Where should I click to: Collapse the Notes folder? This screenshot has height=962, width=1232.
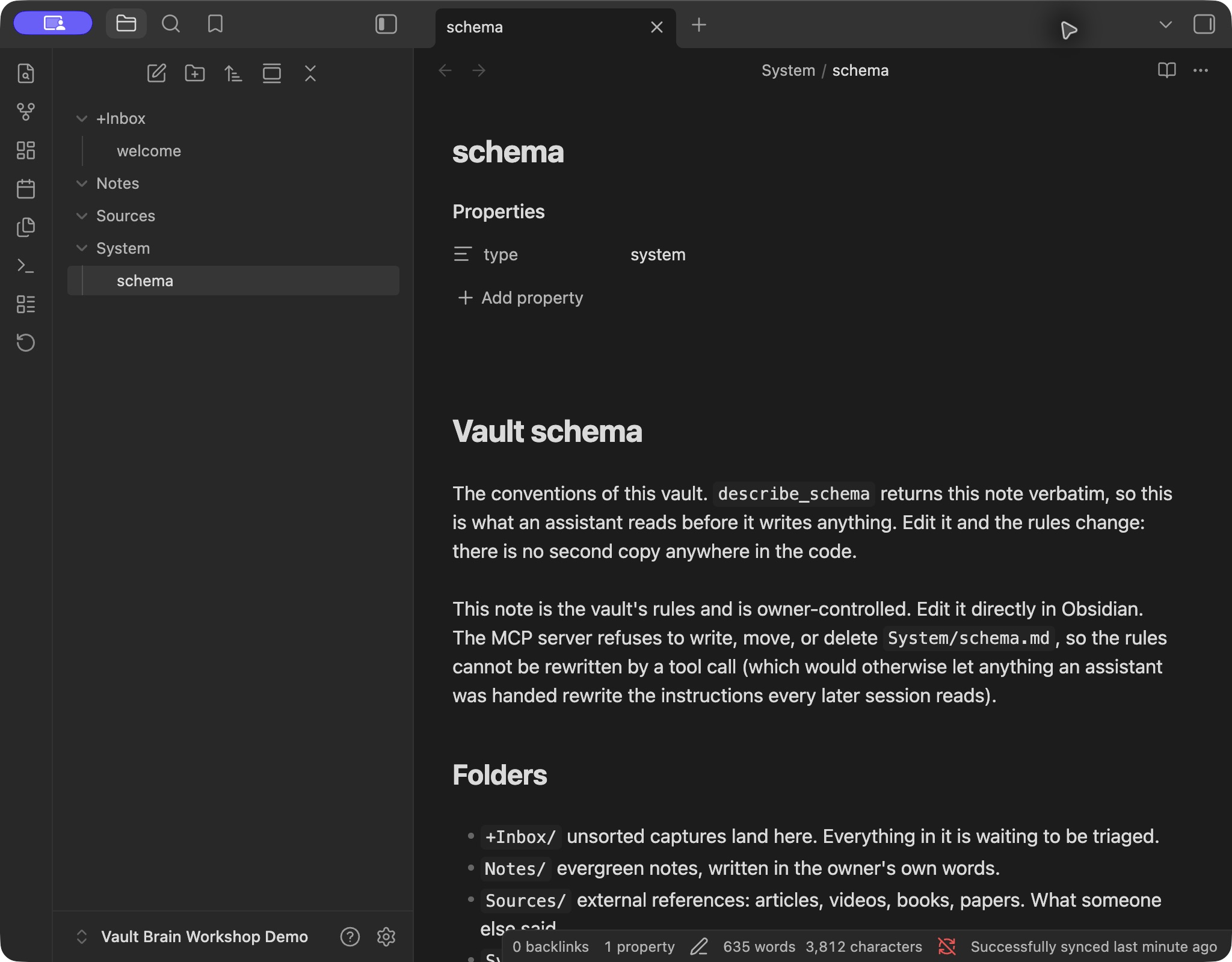click(x=82, y=183)
